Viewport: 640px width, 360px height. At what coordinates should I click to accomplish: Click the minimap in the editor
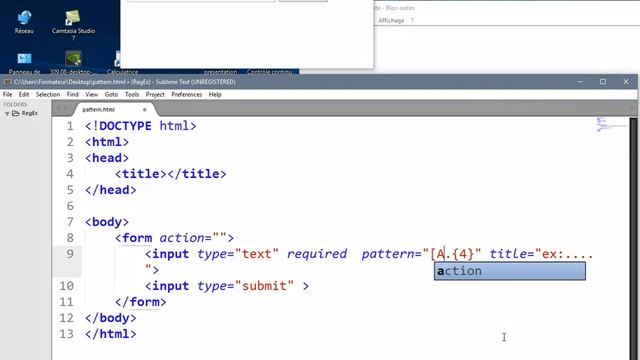[x=611, y=124]
